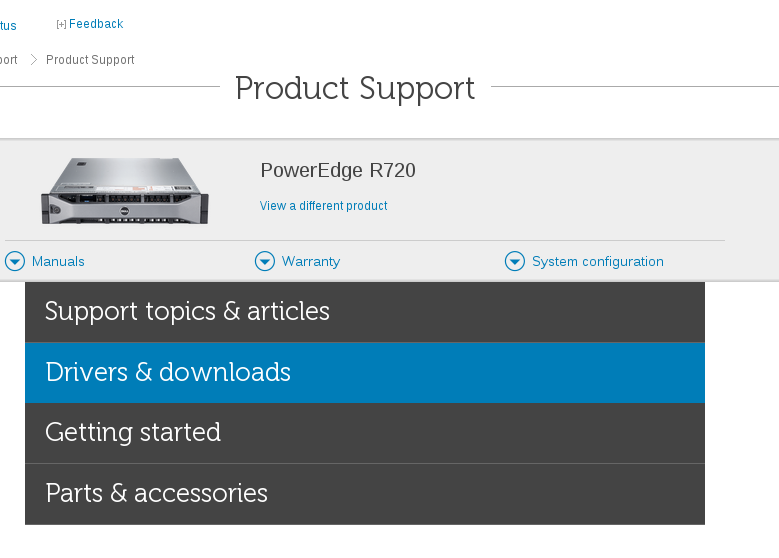This screenshot has width=779, height=558.
Task: Open the Getting started tab
Action: click(x=365, y=433)
